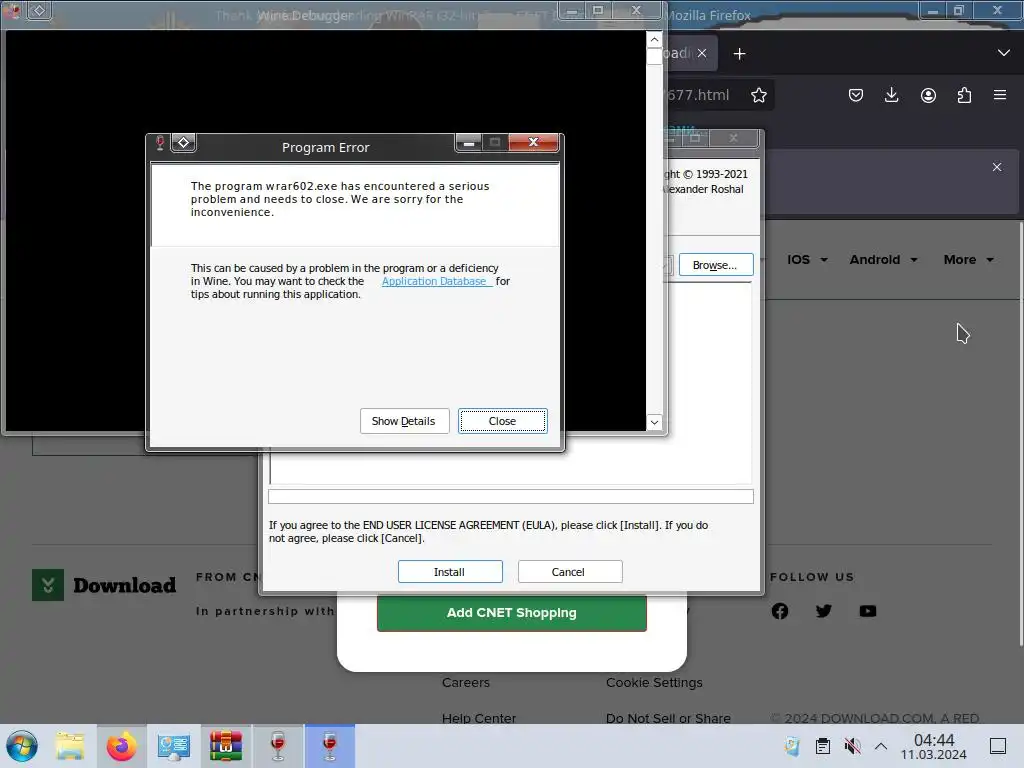Expand Firefox list all tabs chevron
This screenshot has width=1024, height=768.
[x=1004, y=53]
